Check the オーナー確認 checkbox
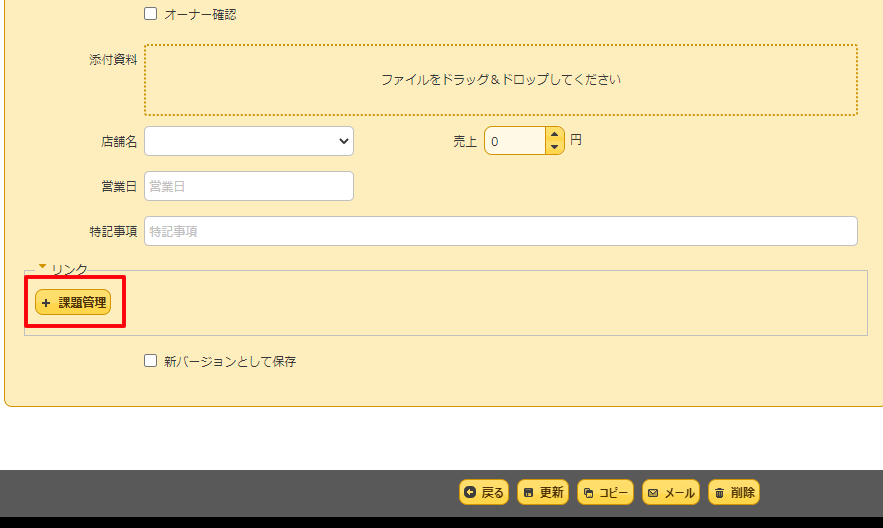Viewport: 883px width, 528px height. pos(150,14)
